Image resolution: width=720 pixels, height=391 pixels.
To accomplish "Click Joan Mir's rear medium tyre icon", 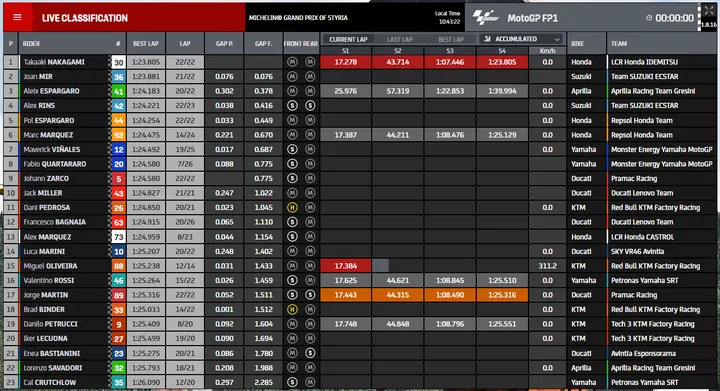I will [x=310, y=77].
